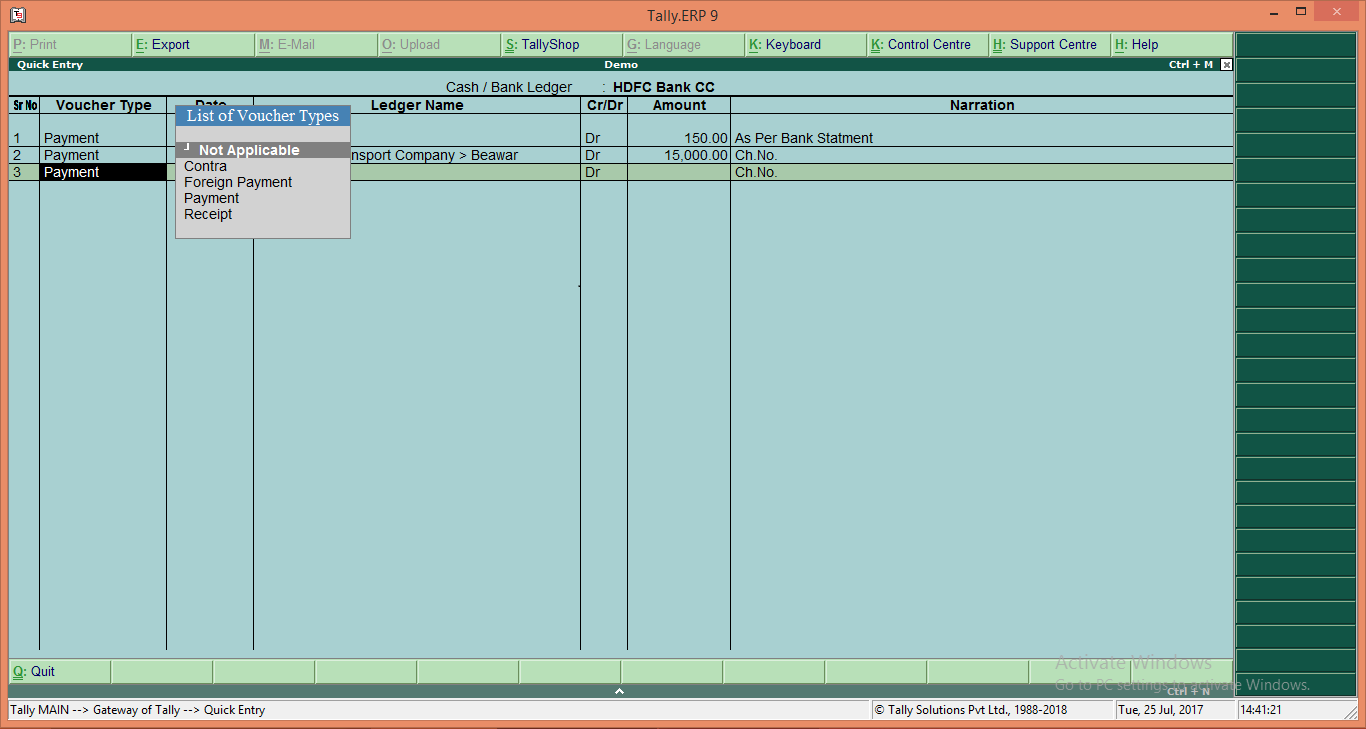
Task: Select Foreign Payment voucher type
Action: pos(238,182)
